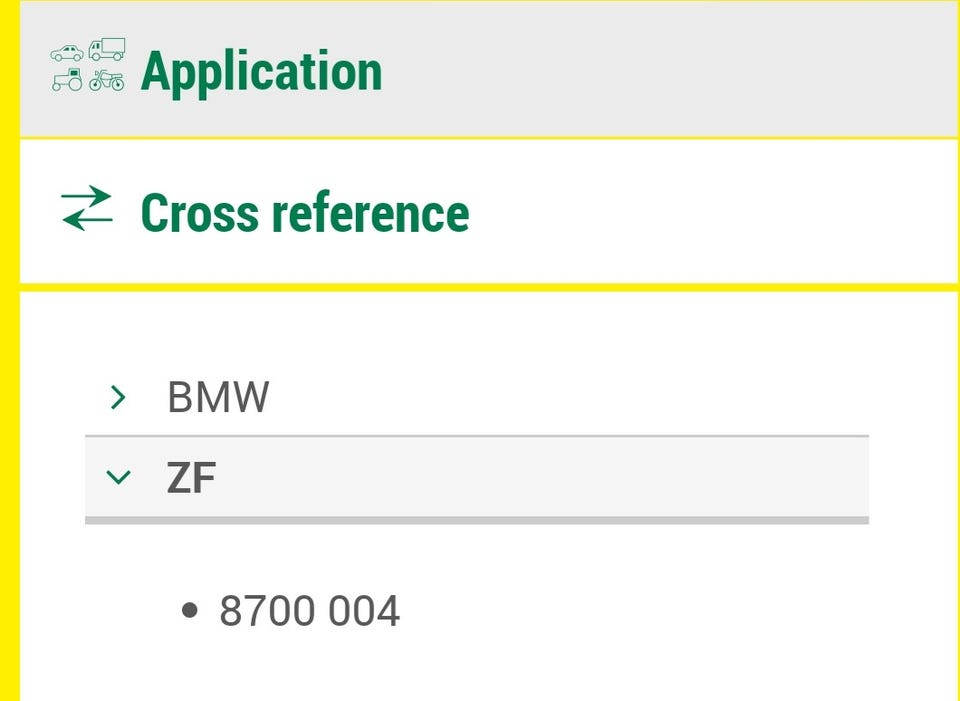This screenshot has height=701, width=960.
Task: Click the bullet point before 8700 004
Action: click(x=191, y=611)
